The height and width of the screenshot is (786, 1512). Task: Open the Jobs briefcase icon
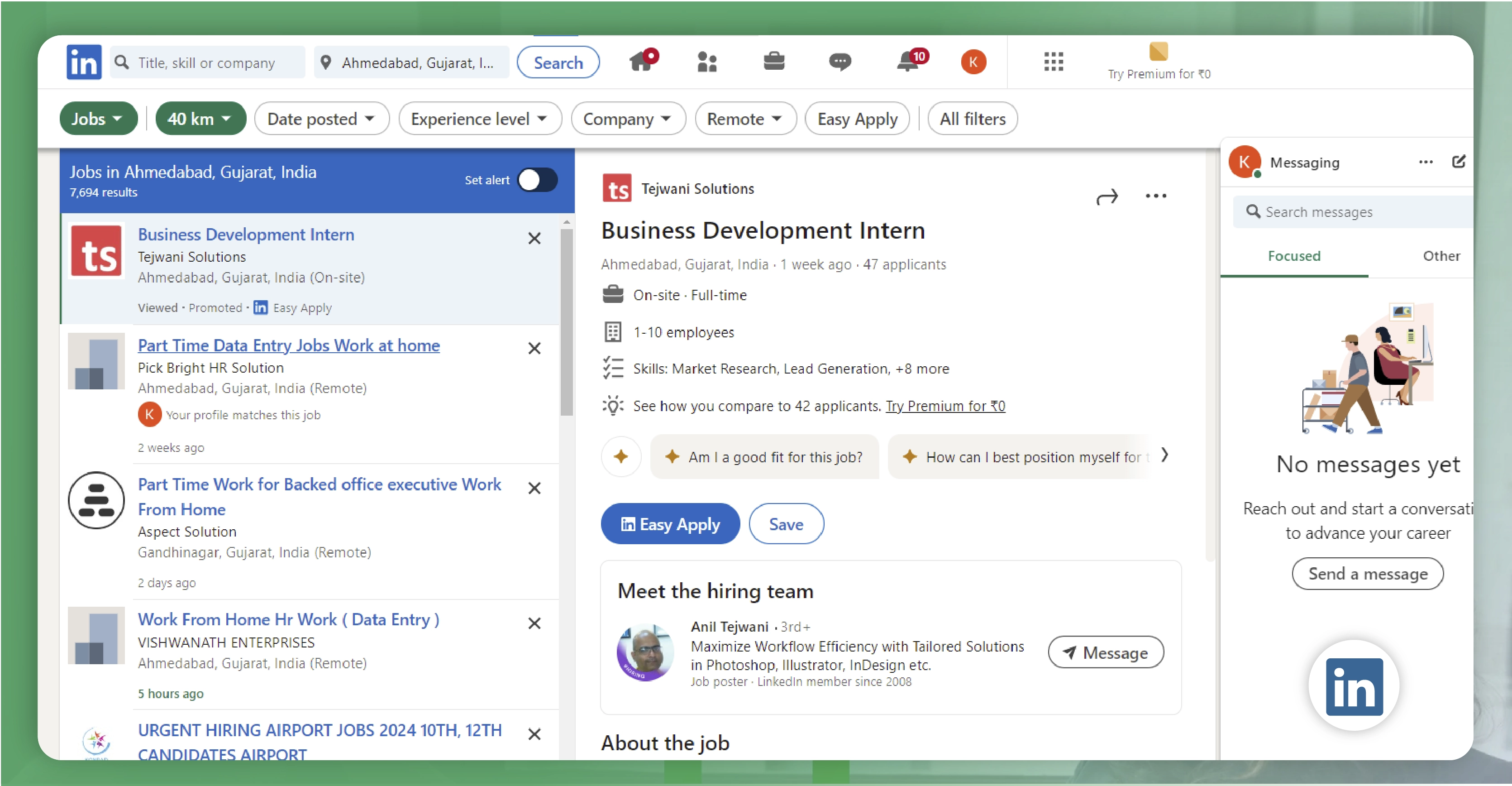tap(774, 61)
